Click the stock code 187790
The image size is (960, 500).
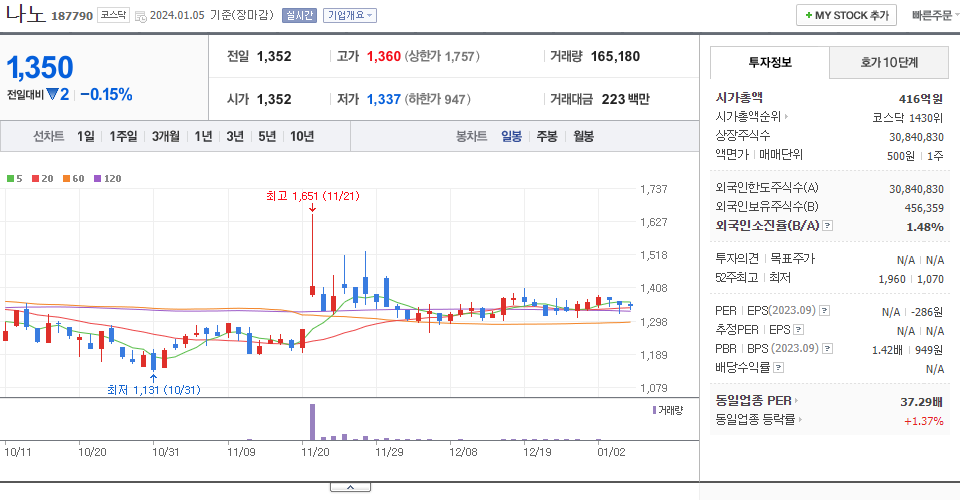click(x=72, y=16)
